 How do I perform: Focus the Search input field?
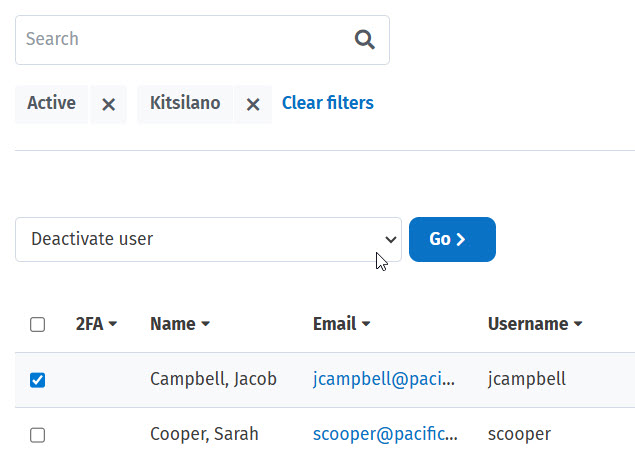[x=180, y=40]
